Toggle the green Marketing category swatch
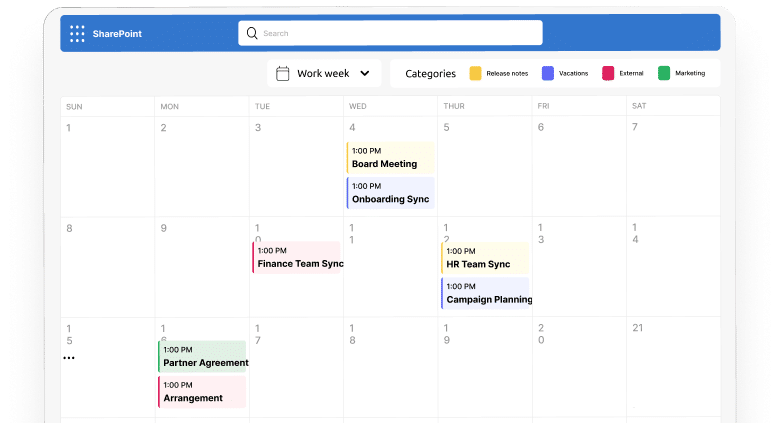Image resolution: width=778 pixels, height=423 pixels. [x=664, y=73]
